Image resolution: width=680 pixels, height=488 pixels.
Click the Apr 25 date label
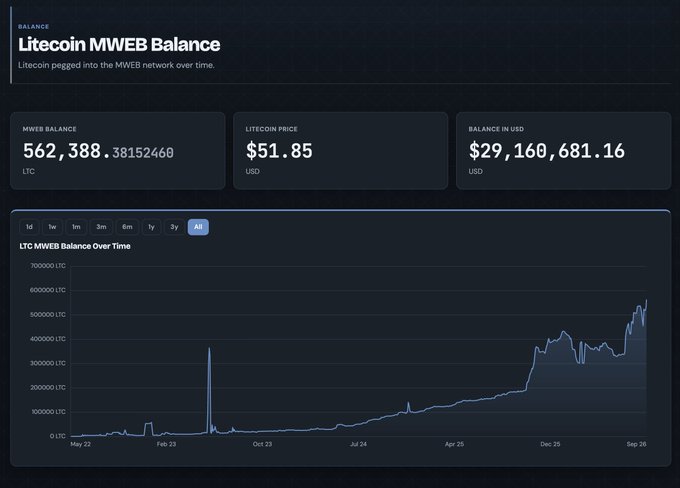(x=454, y=444)
